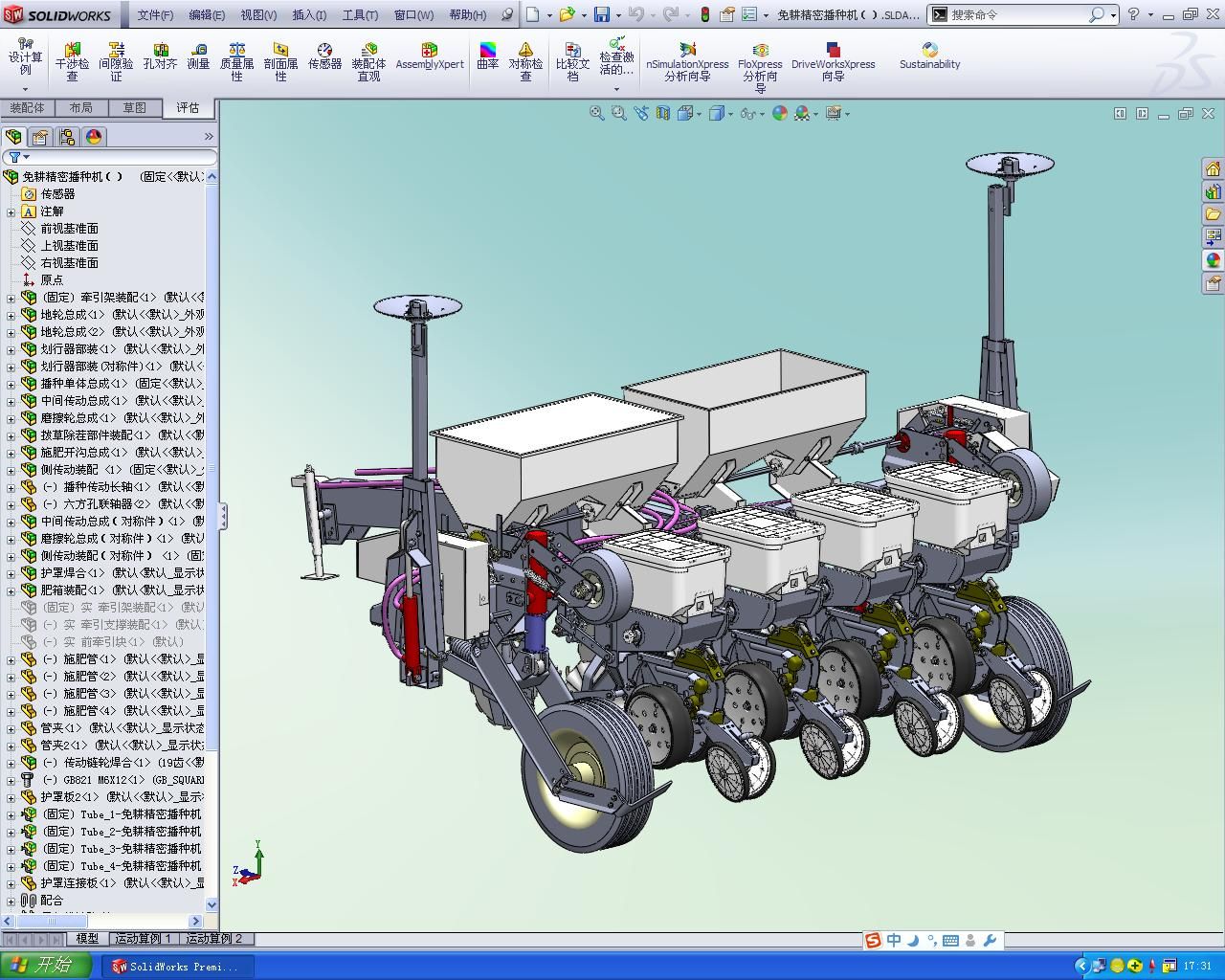Click the Save icon in title toolbar
Viewport: 1225px width, 980px height.
tap(602, 14)
